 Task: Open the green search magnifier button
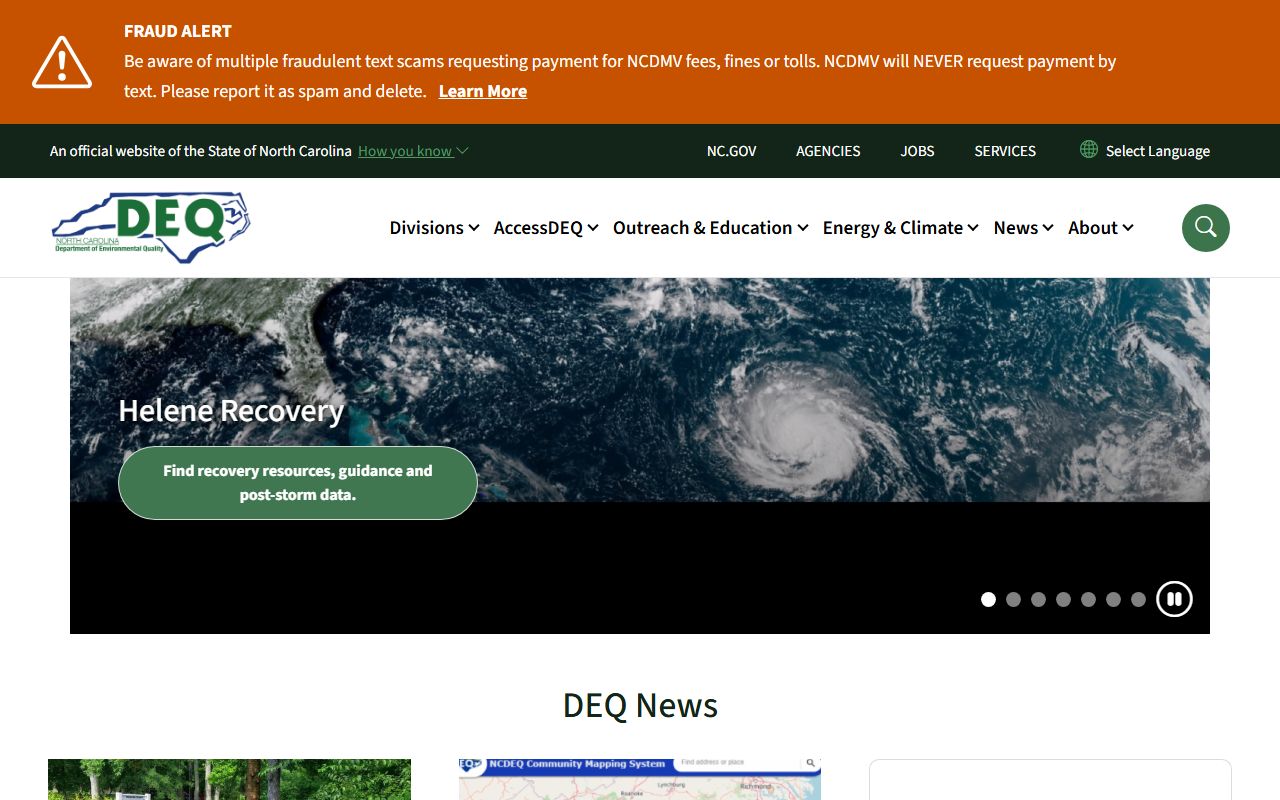coord(1205,228)
